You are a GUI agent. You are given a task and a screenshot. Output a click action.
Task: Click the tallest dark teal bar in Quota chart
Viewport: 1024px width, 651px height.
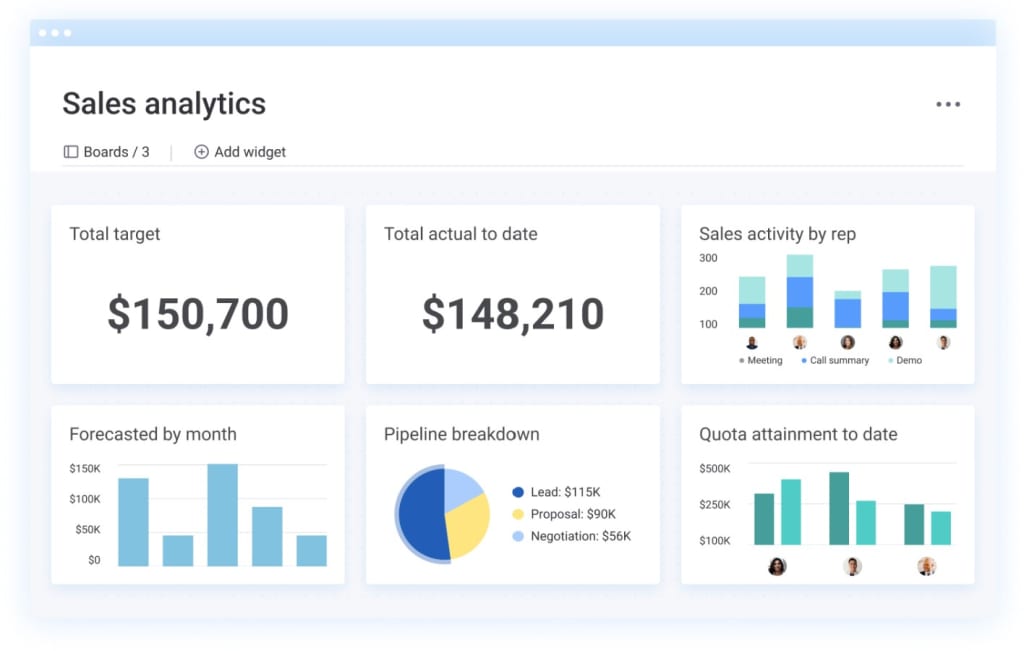click(x=839, y=509)
